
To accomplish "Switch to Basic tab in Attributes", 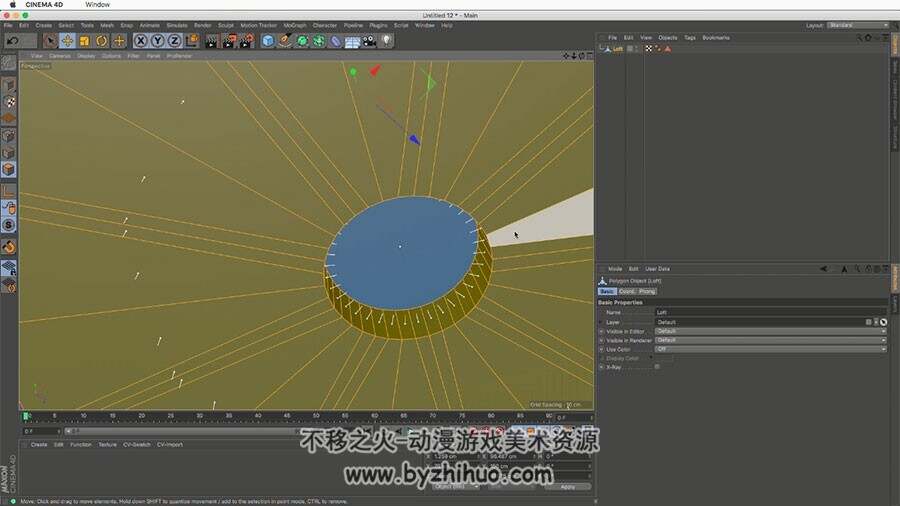I will [x=607, y=291].
